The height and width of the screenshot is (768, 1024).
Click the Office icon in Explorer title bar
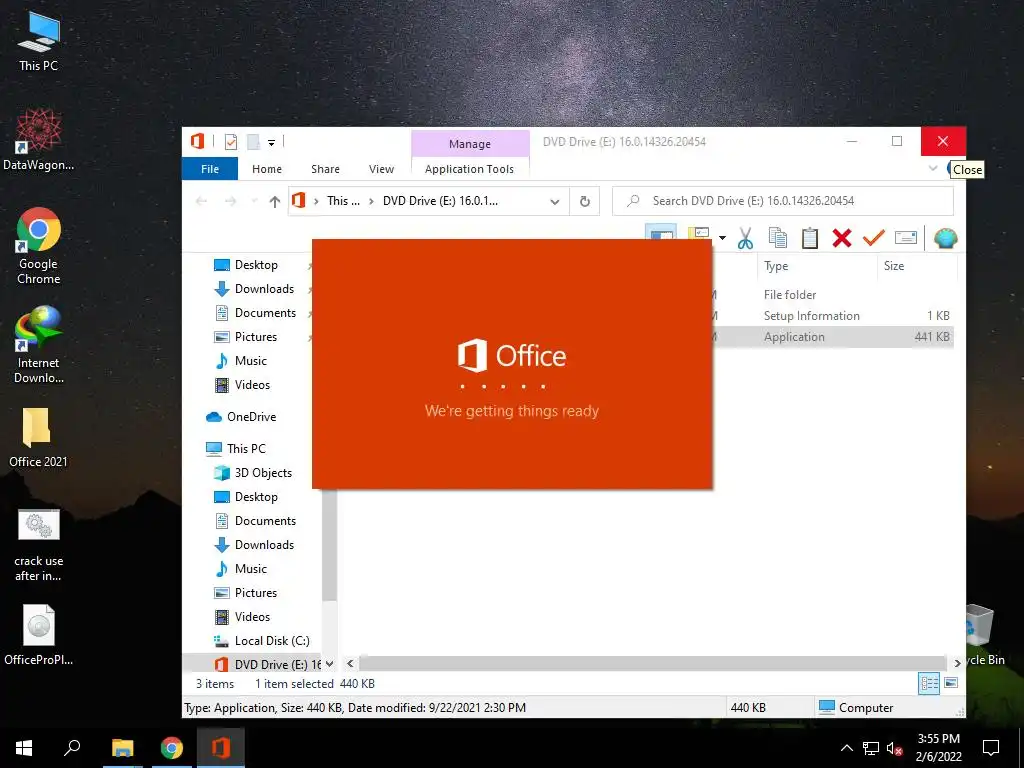pos(197,141)
